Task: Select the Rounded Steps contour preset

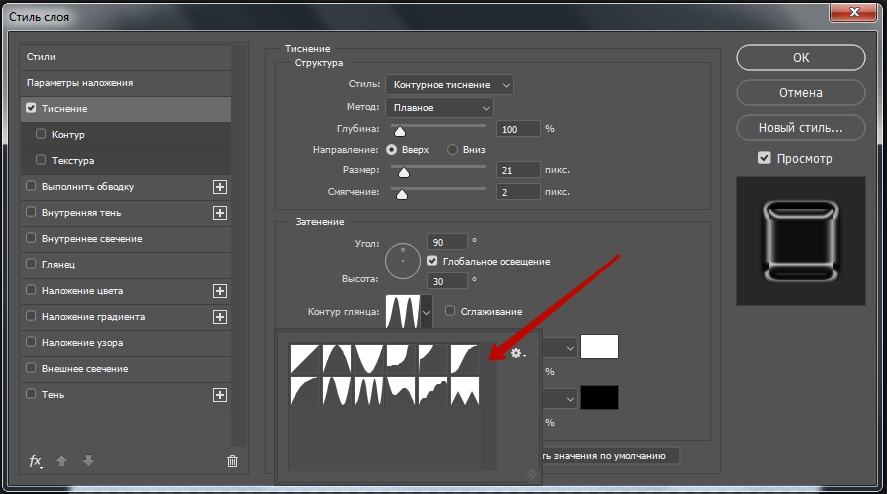Action: 433,391
